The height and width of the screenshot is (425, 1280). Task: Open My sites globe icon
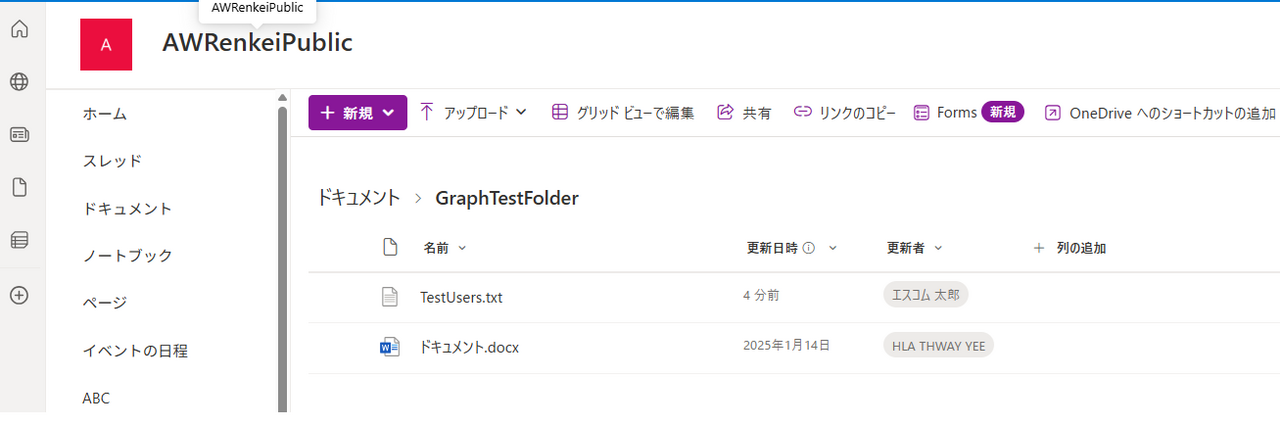click(19, 82)
